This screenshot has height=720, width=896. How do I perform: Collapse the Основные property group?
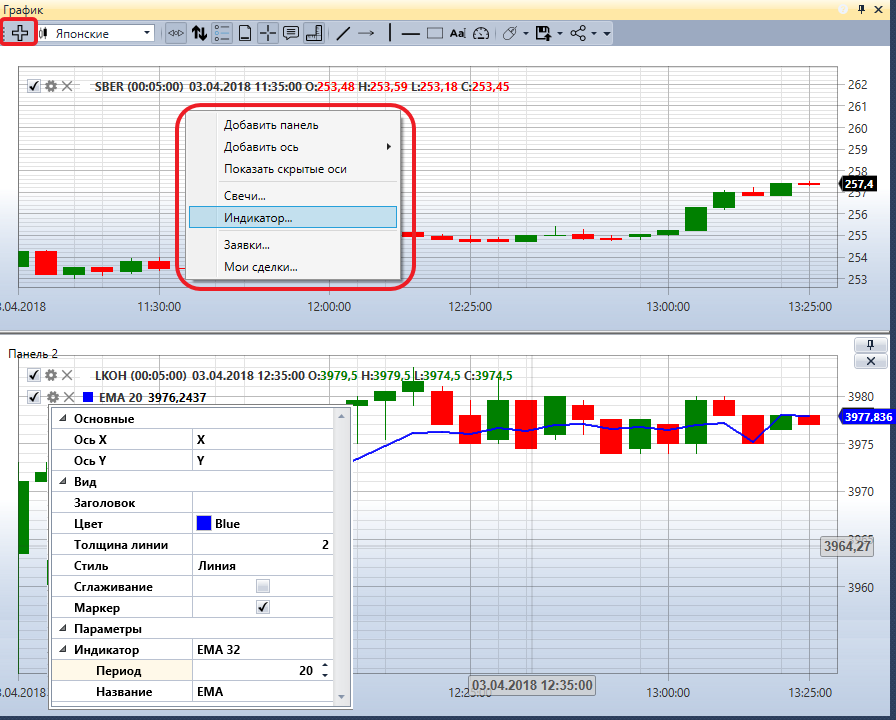[x=63, y=418]
